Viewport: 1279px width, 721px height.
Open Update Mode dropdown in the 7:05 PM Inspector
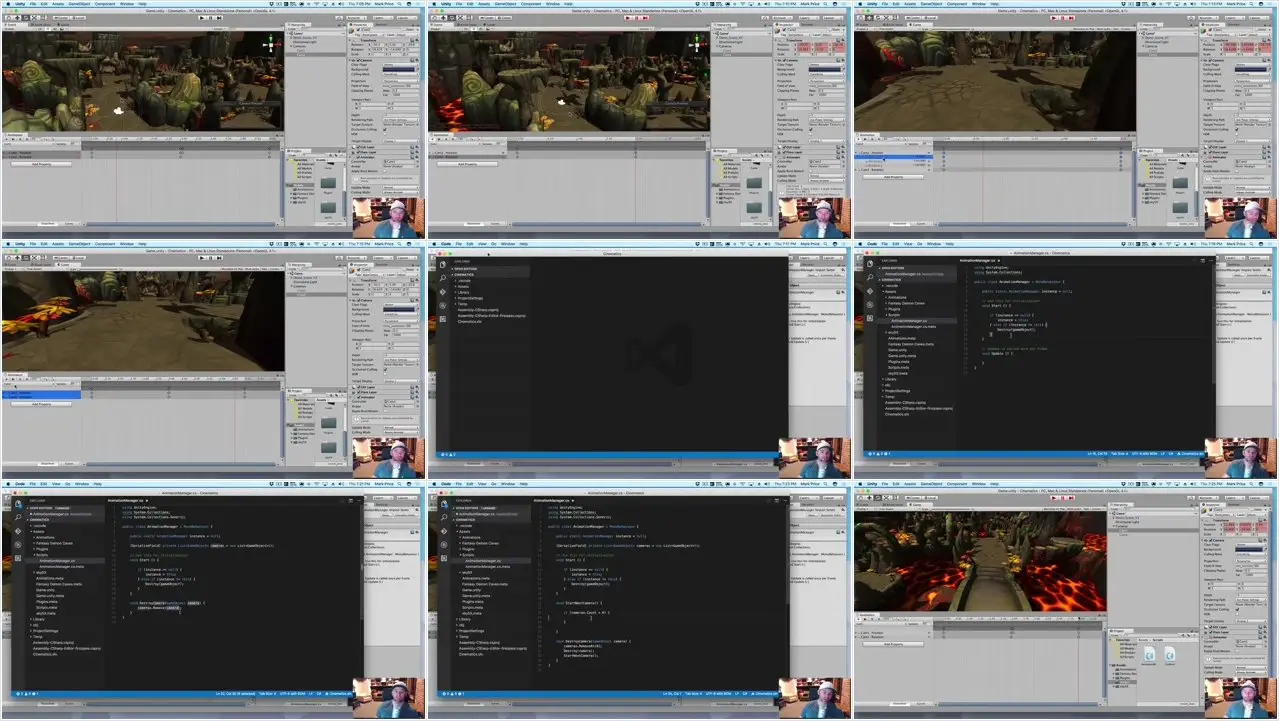(x=401, y=188)
